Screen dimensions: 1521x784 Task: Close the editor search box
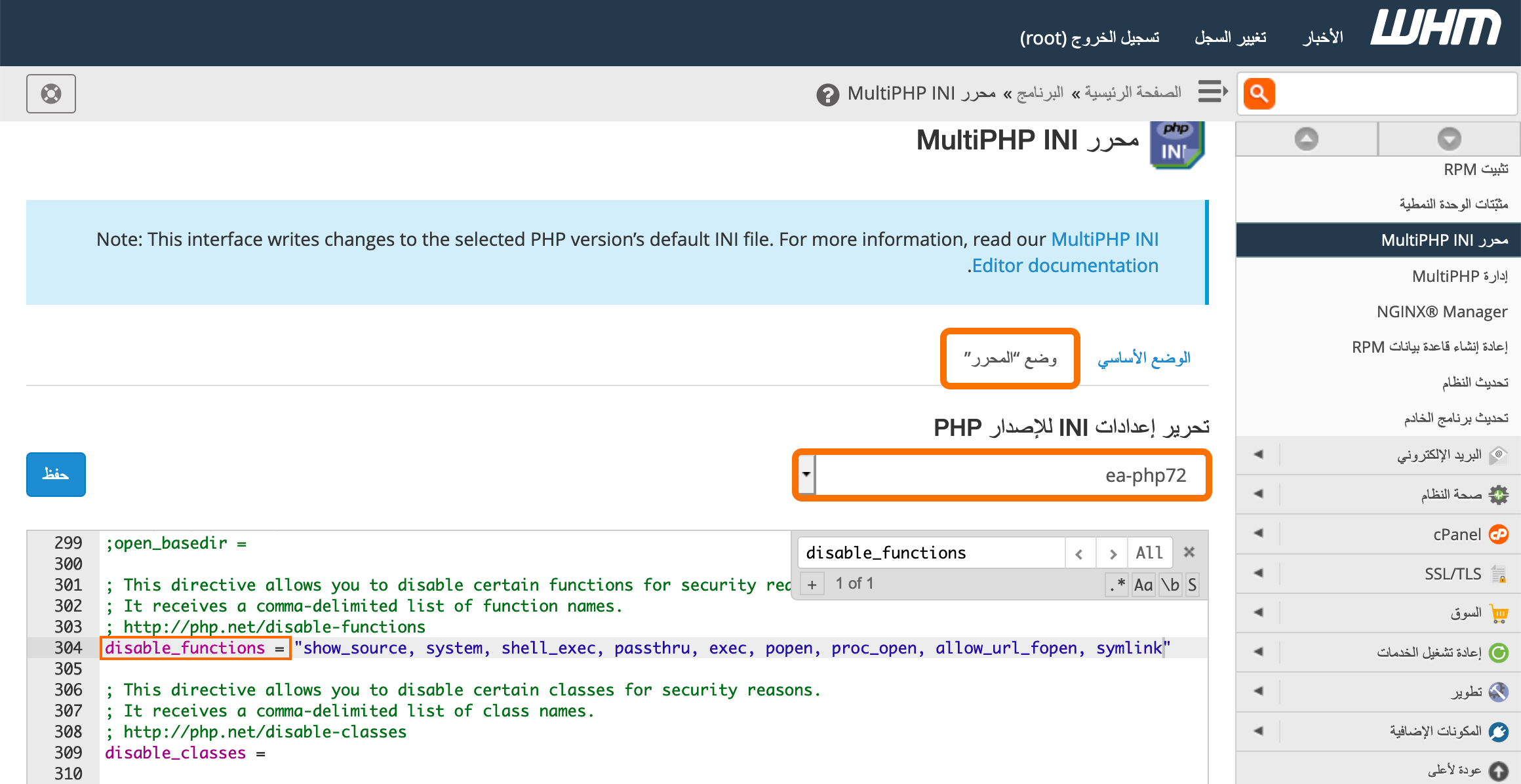click(x=1189, y=553)
